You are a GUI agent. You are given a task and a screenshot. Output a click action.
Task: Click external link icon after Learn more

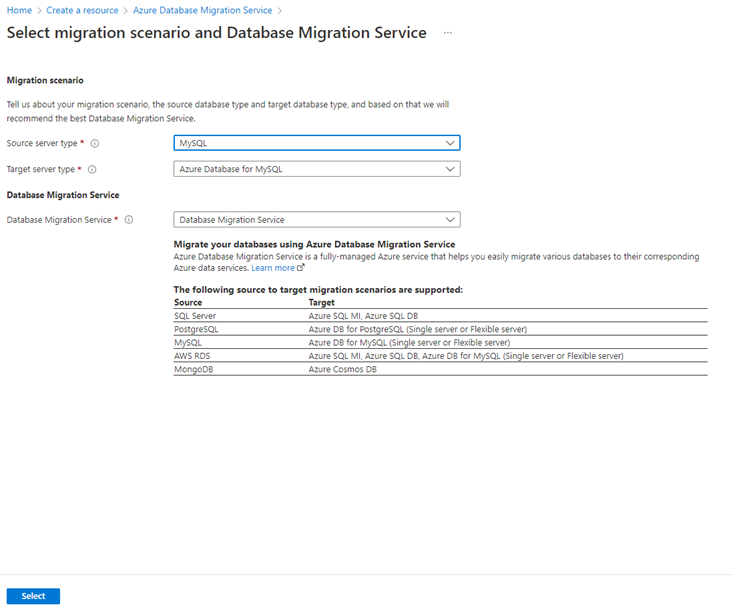pyautogui.click(x=301, y=268)
